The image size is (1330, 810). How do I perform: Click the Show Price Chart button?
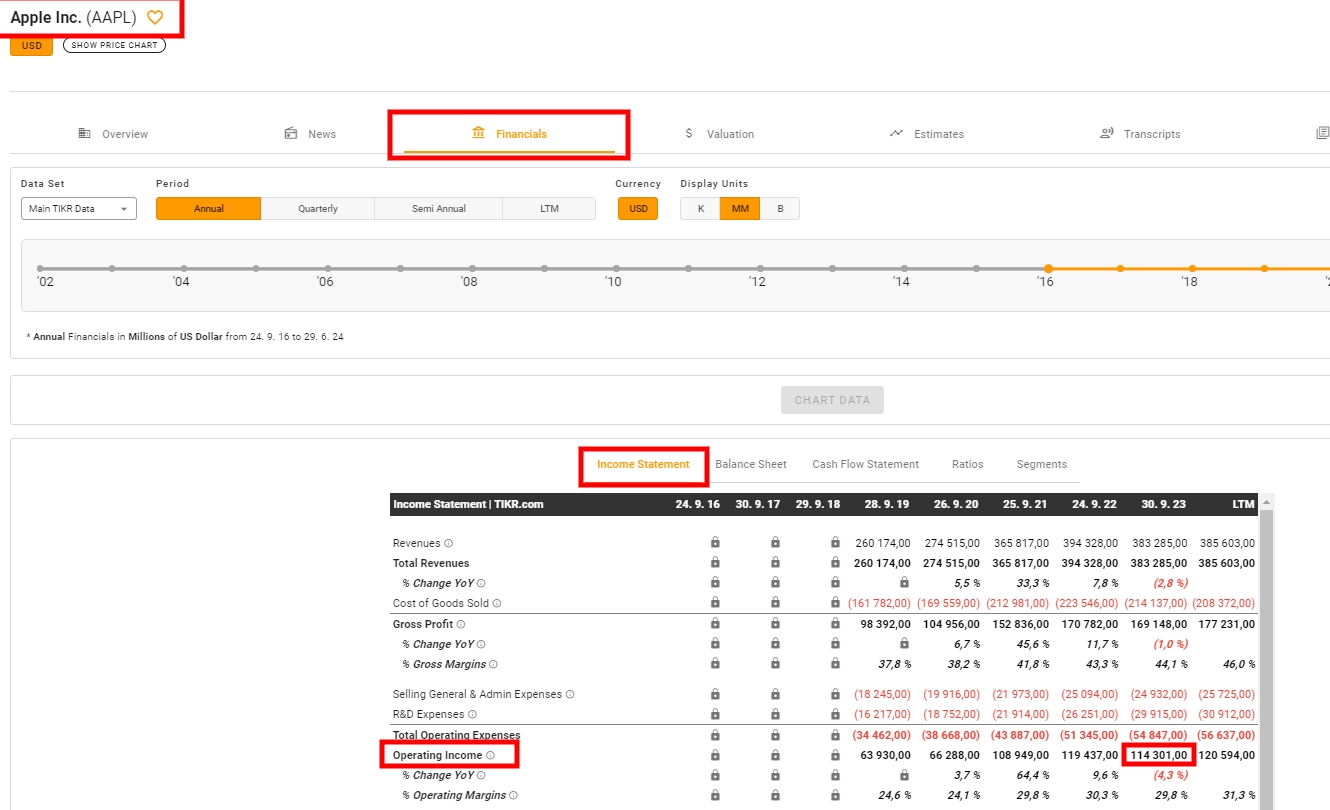114,45
